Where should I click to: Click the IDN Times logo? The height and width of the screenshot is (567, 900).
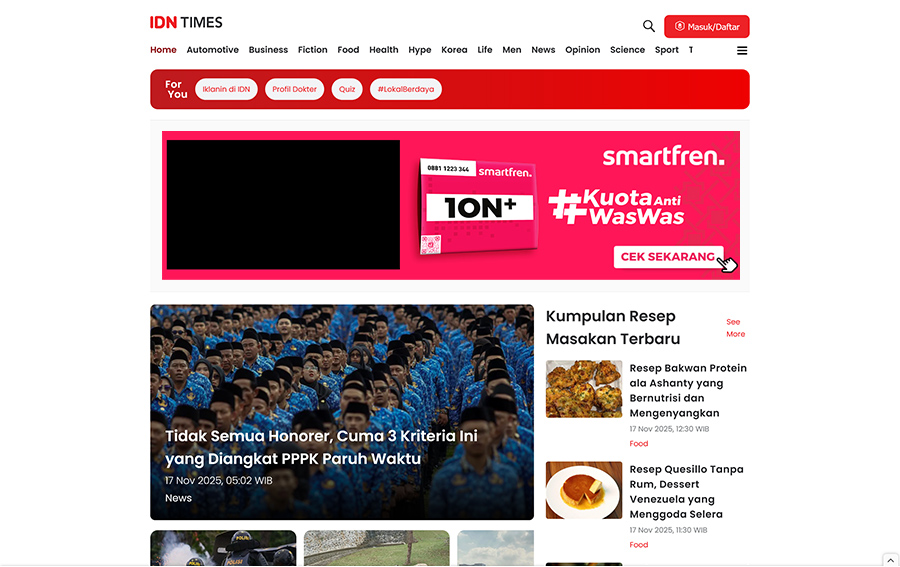(186, 23)
